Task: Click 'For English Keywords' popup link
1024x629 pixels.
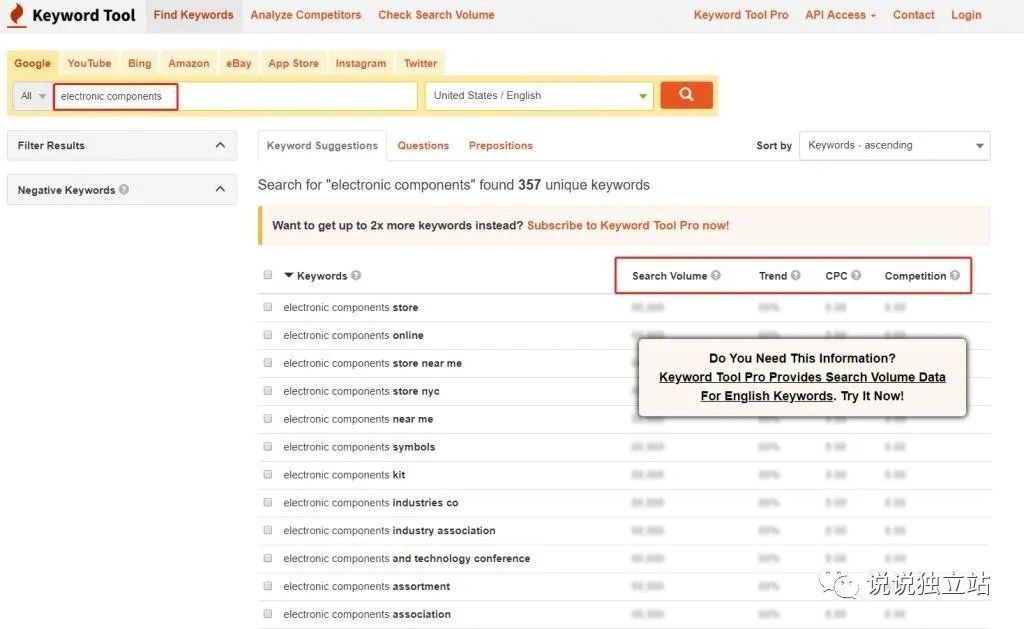Action: tap(767, 396)
